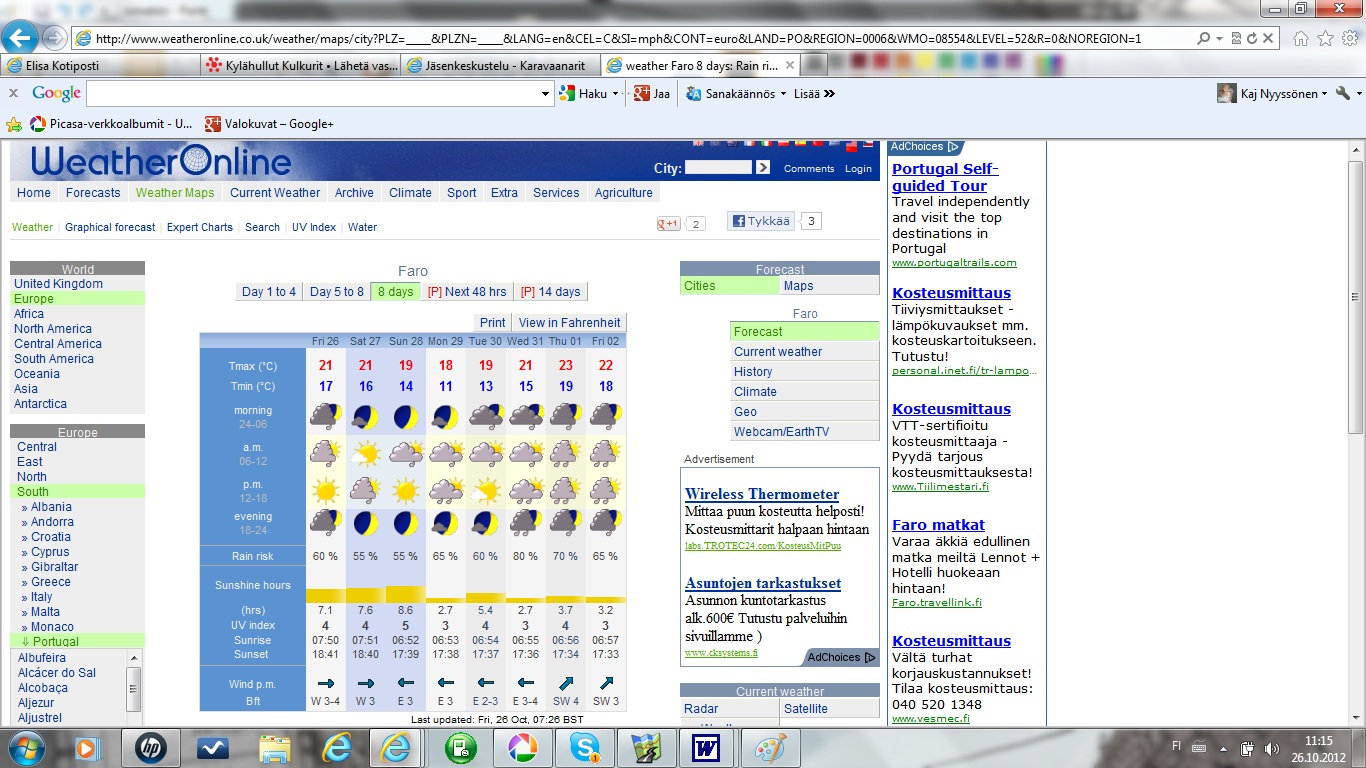Click the Facebook Tykkää like button

(x=760, y=221)
